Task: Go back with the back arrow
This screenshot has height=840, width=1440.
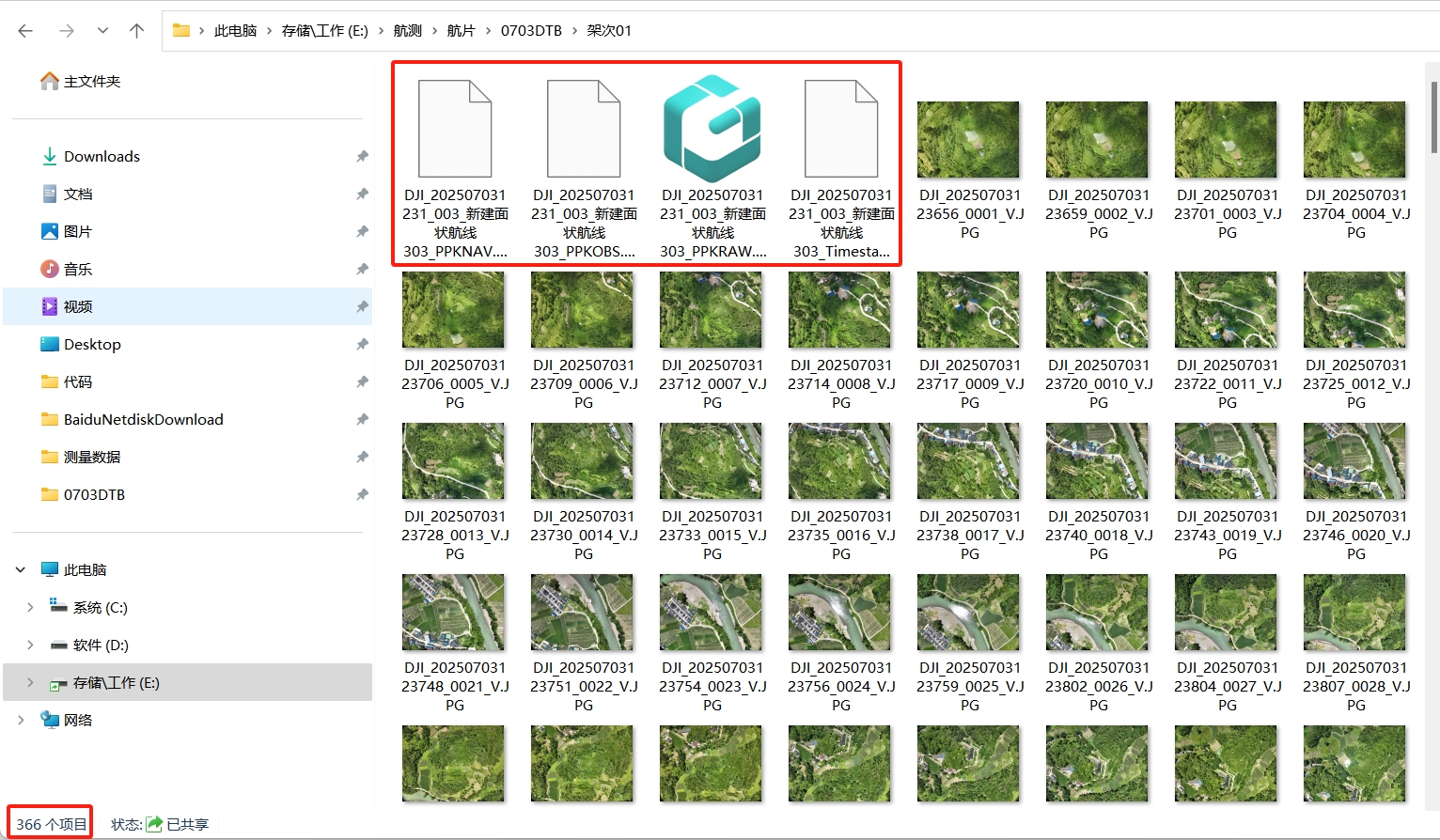Action: [25, 31]
